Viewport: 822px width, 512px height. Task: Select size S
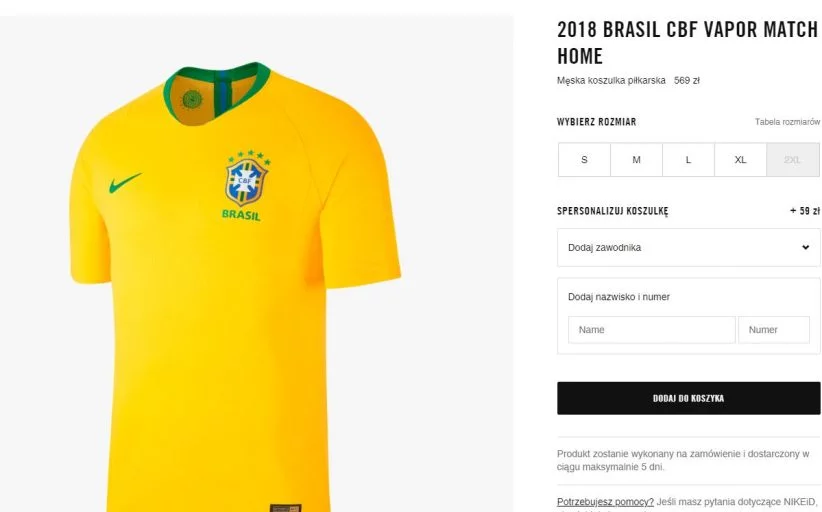(584, 160)
